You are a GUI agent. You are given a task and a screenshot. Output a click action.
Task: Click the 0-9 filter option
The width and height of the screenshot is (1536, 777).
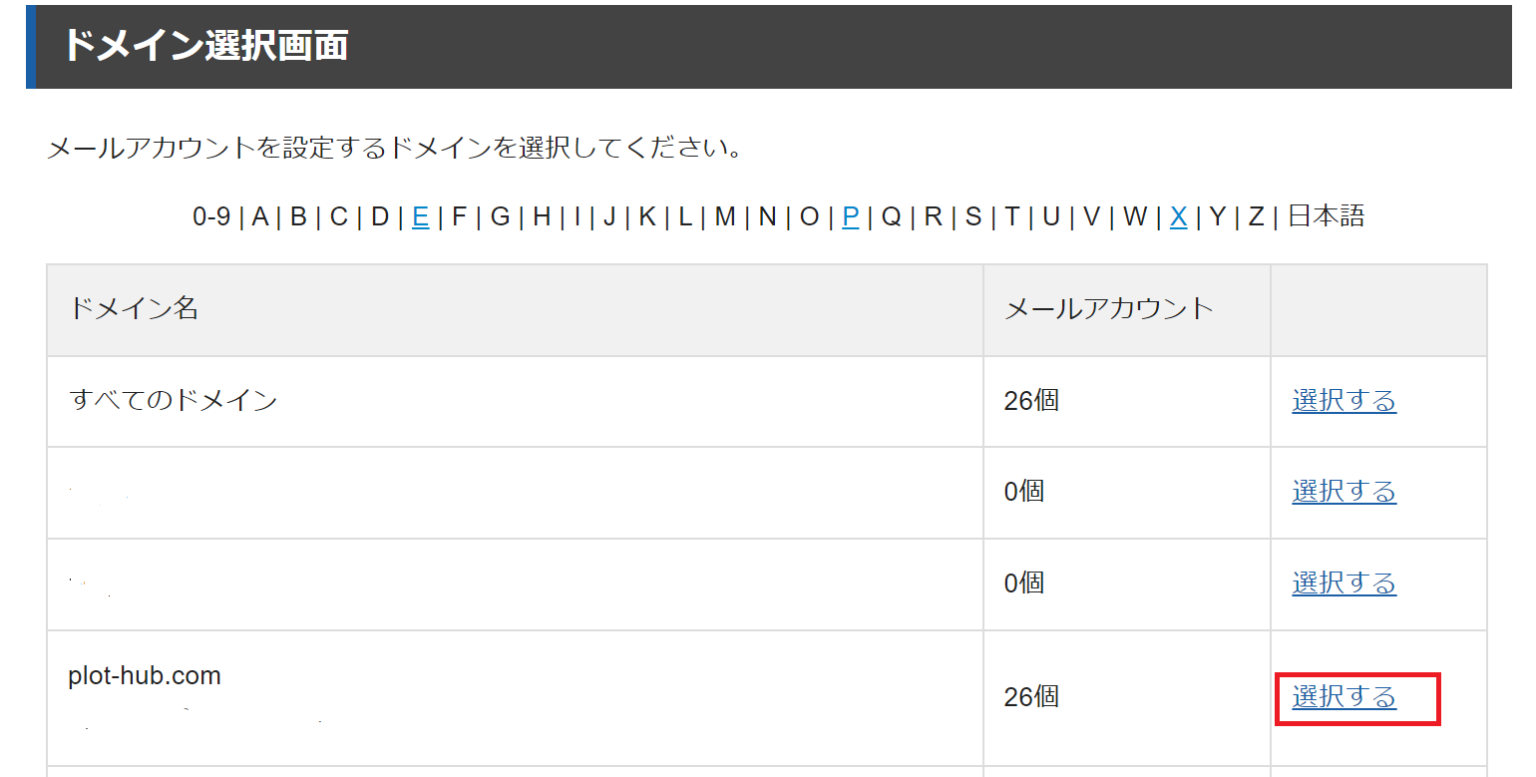coord(211,216)
